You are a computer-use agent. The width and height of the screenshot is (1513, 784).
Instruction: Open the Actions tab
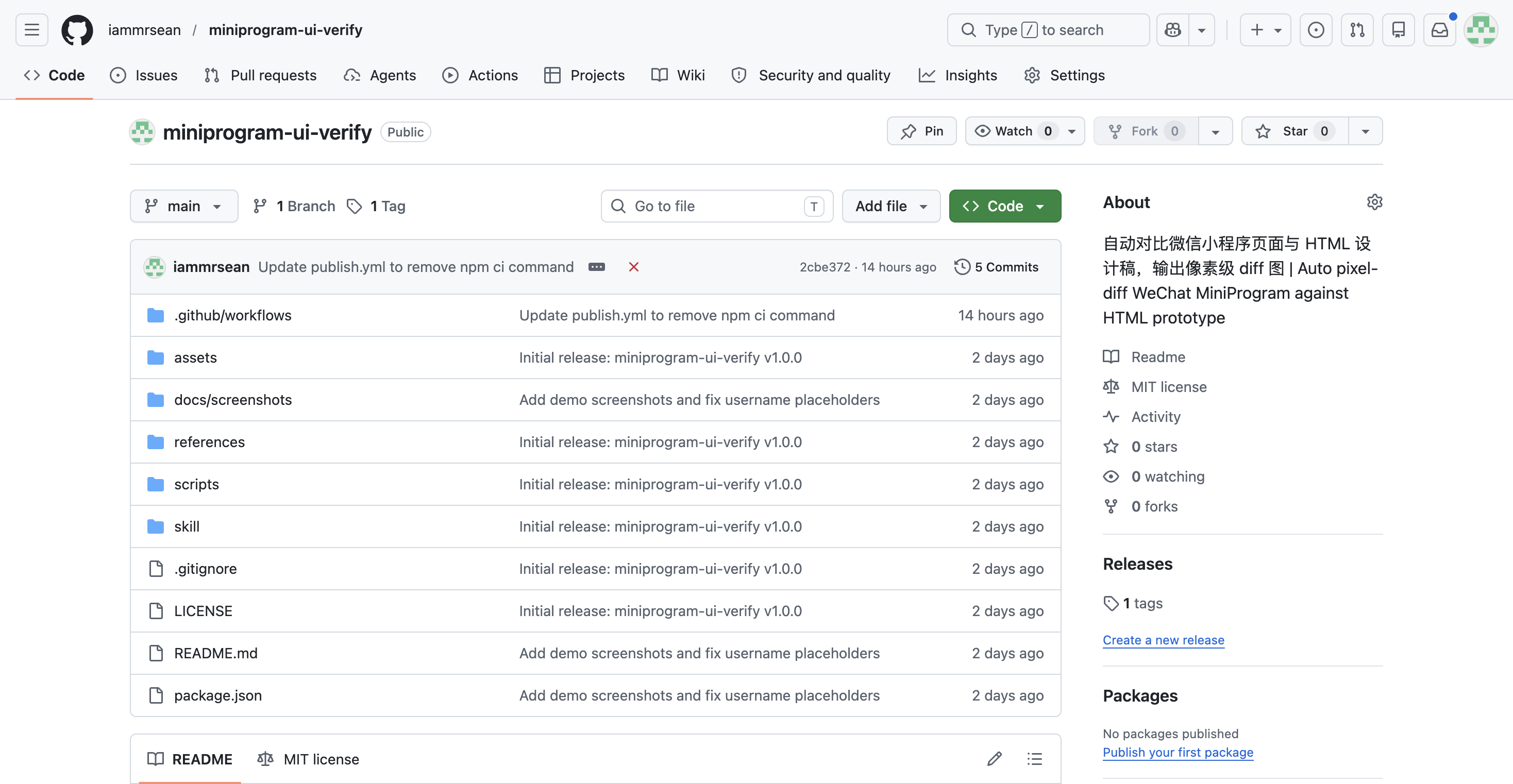(480, 75)
